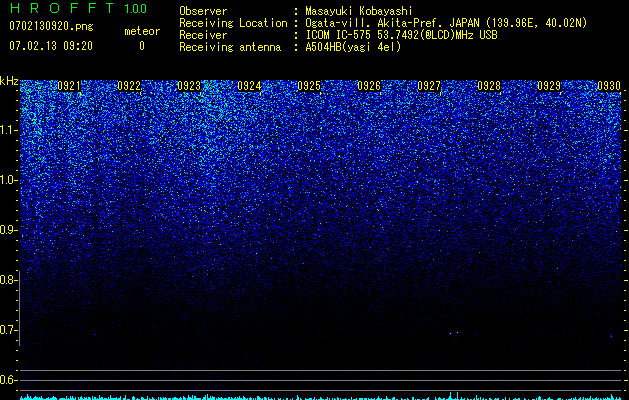Click the 1.1 frequency axis label
Viewport: 629px width, 400px height.
coord(8,130)
